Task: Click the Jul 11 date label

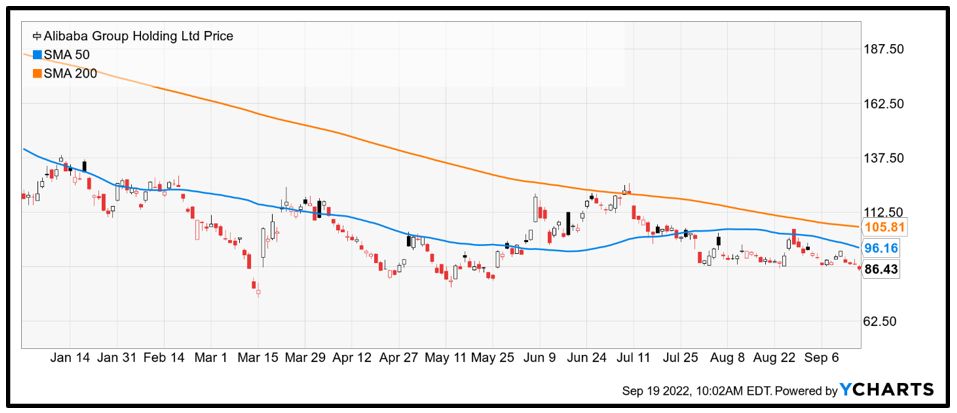Action: click(x=634, y=357)
